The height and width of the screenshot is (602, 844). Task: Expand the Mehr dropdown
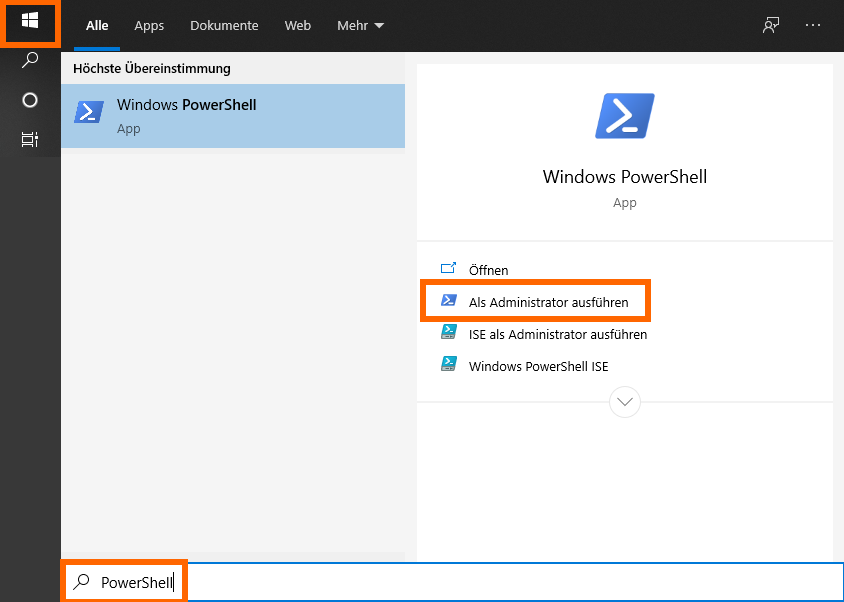360,25
